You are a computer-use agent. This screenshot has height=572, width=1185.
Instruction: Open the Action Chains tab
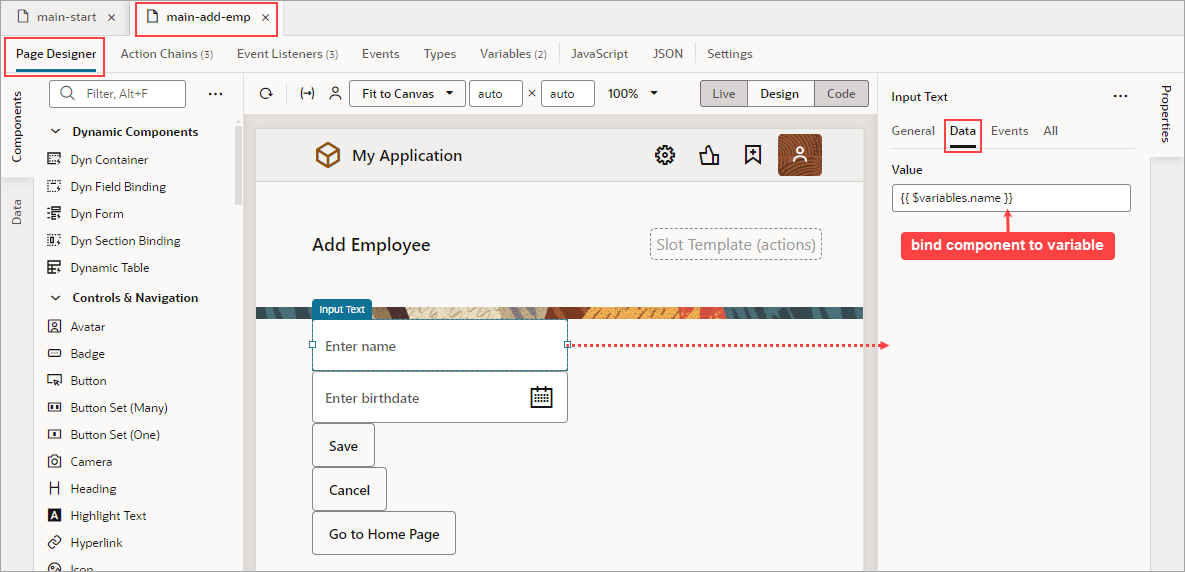pos(166,54)
